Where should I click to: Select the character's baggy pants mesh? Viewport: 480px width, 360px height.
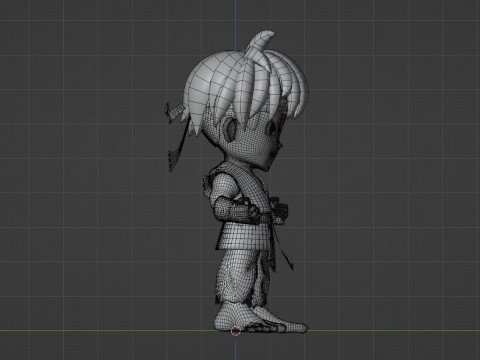tap(243, 277)
